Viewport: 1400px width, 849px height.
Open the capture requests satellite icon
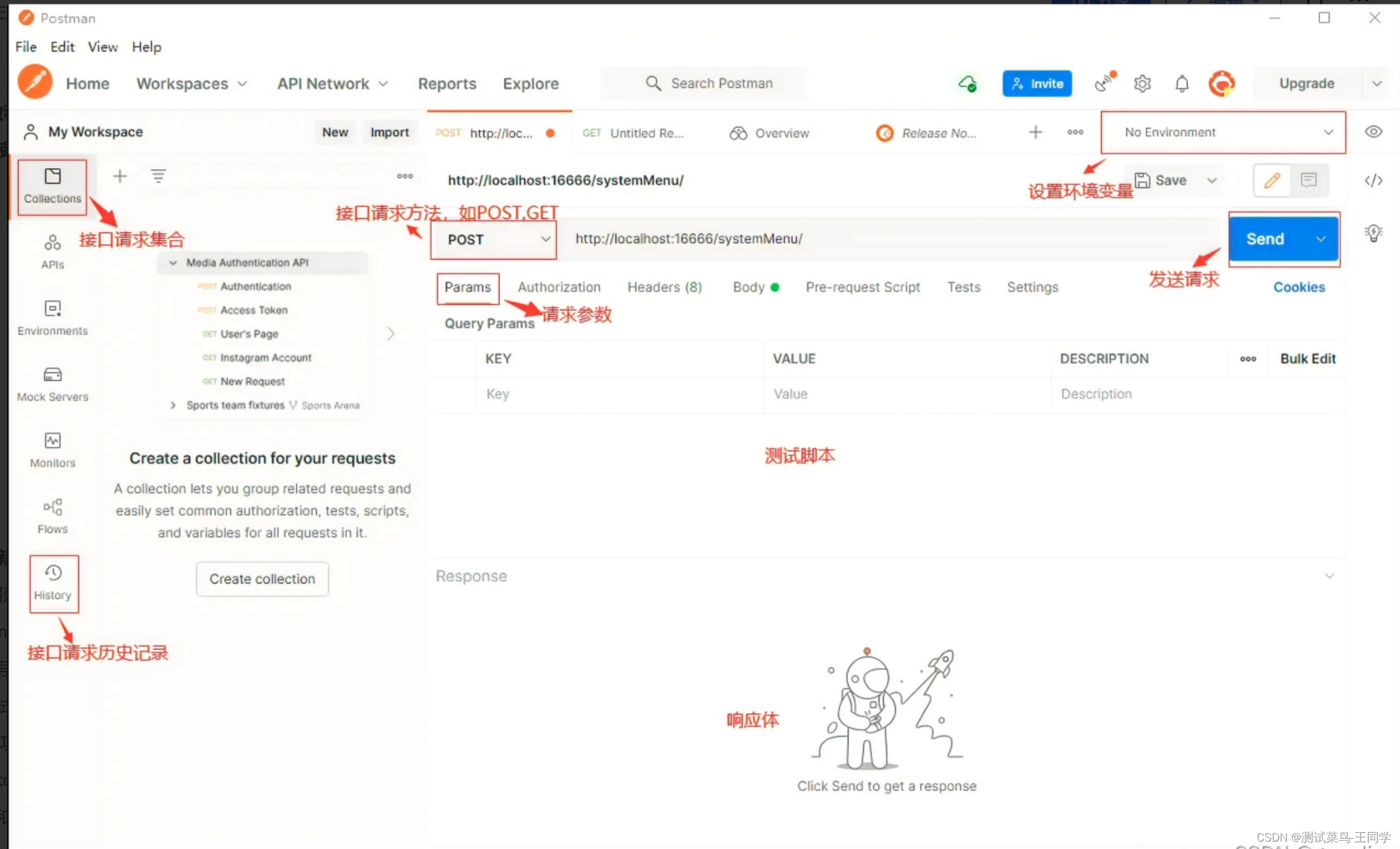coord(1104,83)
